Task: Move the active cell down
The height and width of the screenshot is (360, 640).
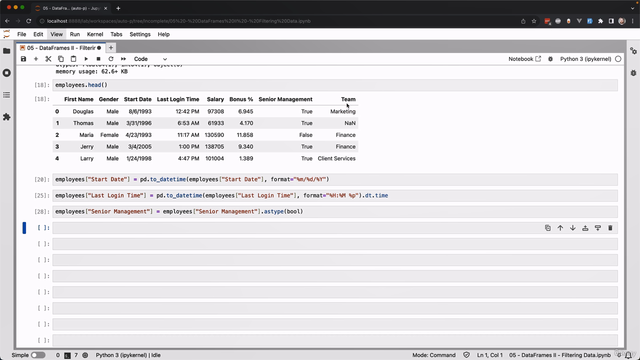Action: (x=573, y=228)
